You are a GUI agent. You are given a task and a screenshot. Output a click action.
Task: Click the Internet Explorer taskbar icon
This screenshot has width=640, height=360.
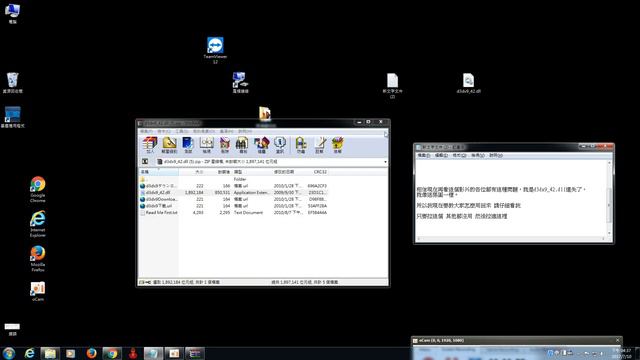point(29,353)
